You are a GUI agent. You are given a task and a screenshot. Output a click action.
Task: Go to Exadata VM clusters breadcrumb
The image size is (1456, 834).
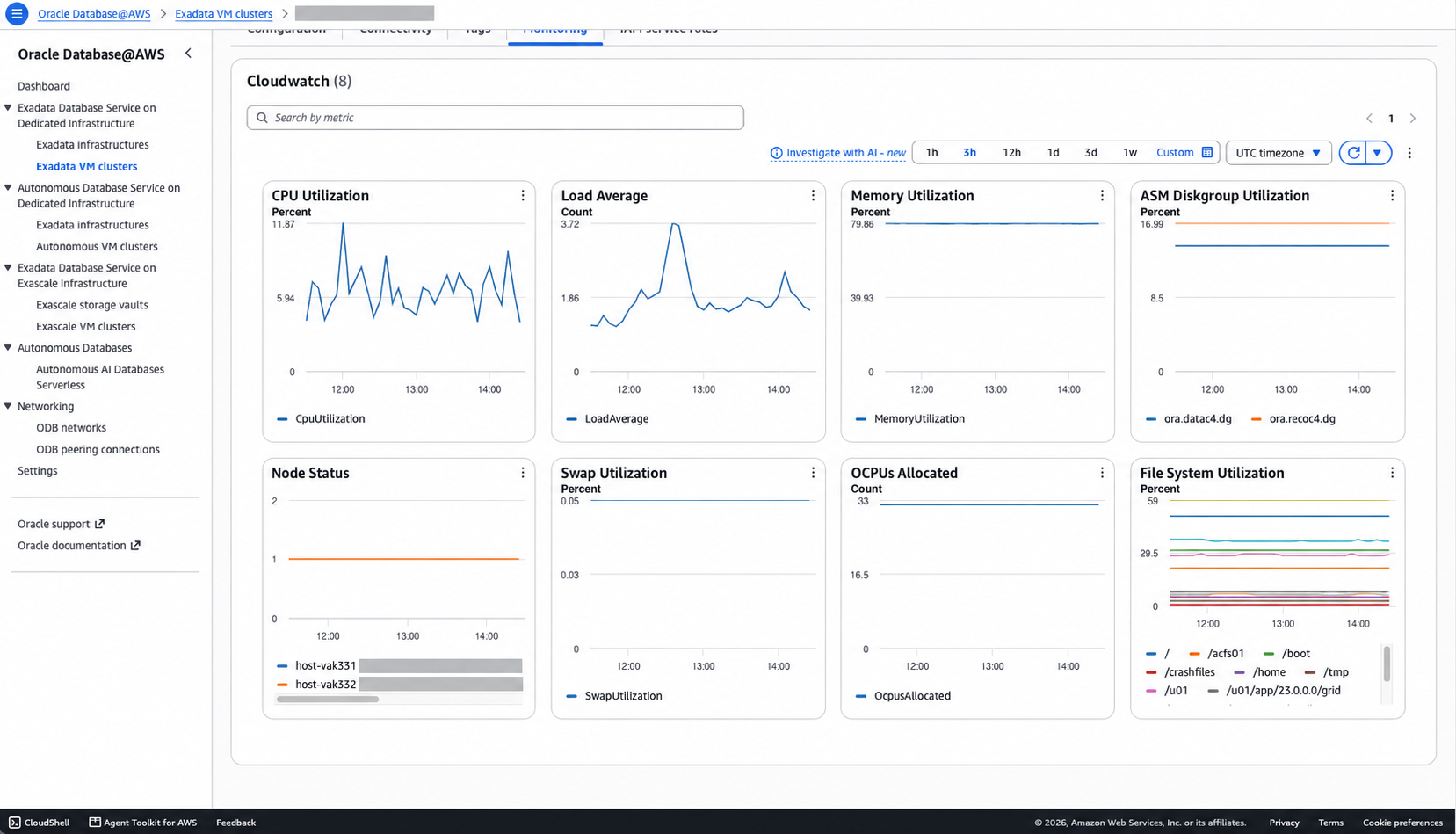tap(223, 14)
